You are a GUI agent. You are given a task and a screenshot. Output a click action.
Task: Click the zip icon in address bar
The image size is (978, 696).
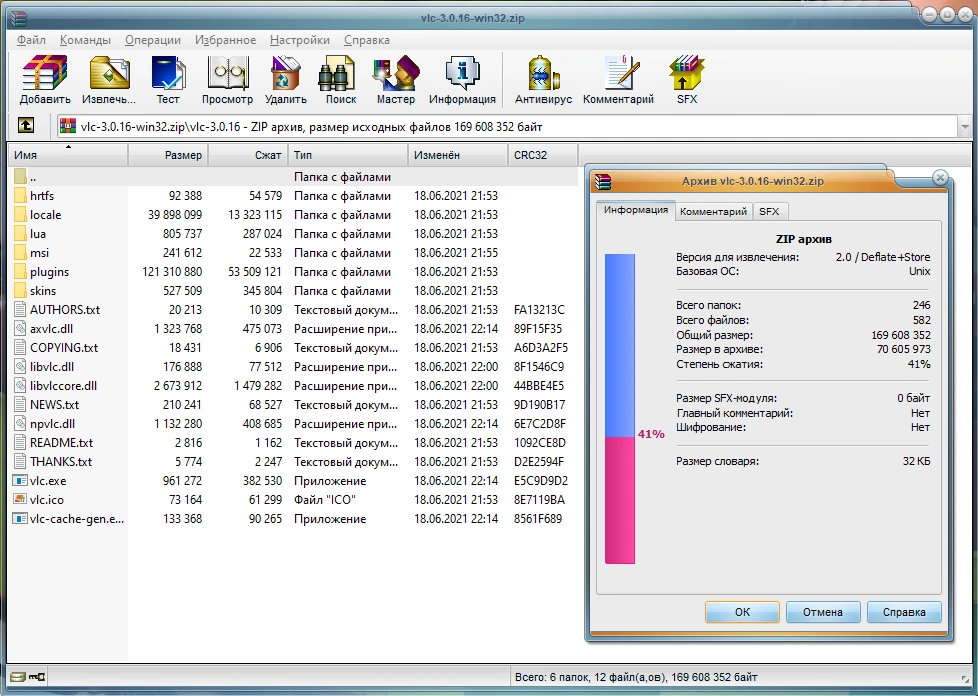click(67, 126)
